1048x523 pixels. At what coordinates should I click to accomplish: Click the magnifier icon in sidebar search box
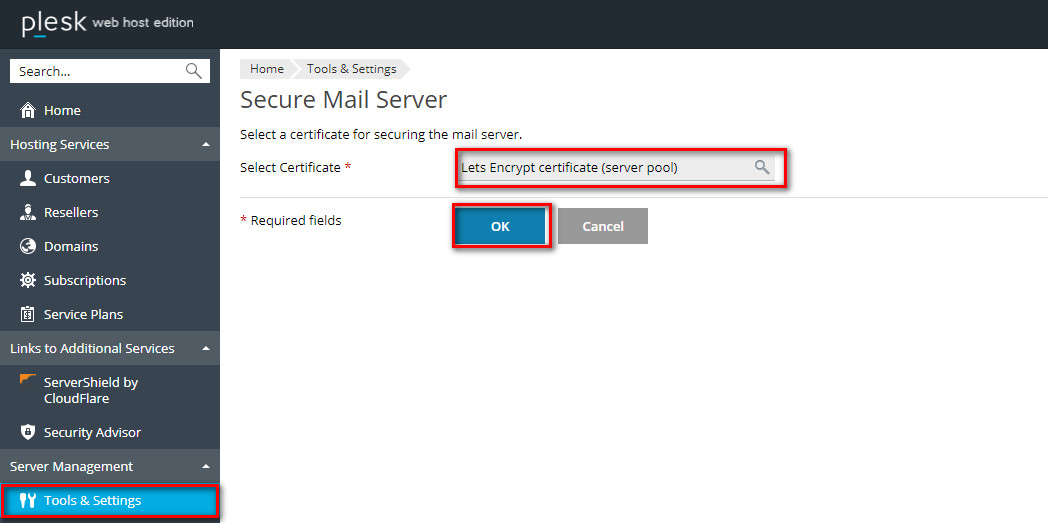[x=194, y=71]
